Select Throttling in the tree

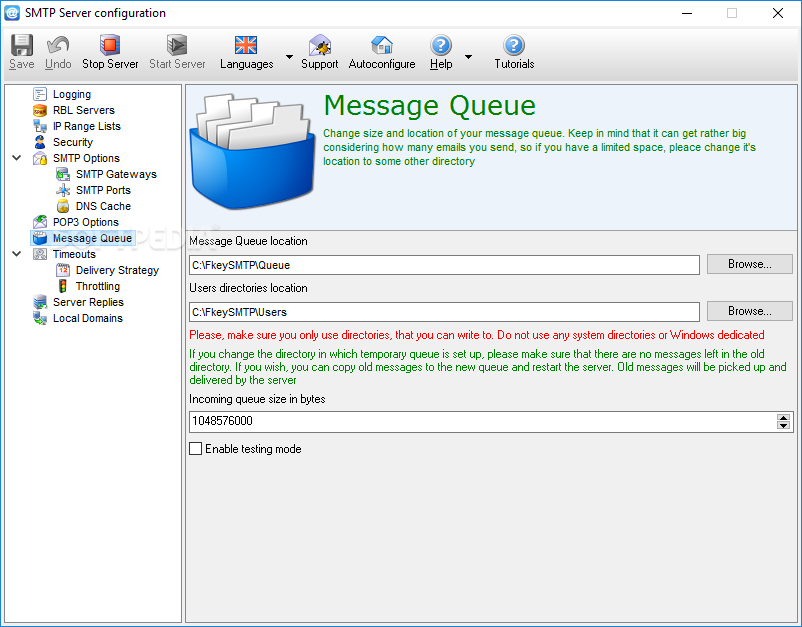click(x=98, y=286)
